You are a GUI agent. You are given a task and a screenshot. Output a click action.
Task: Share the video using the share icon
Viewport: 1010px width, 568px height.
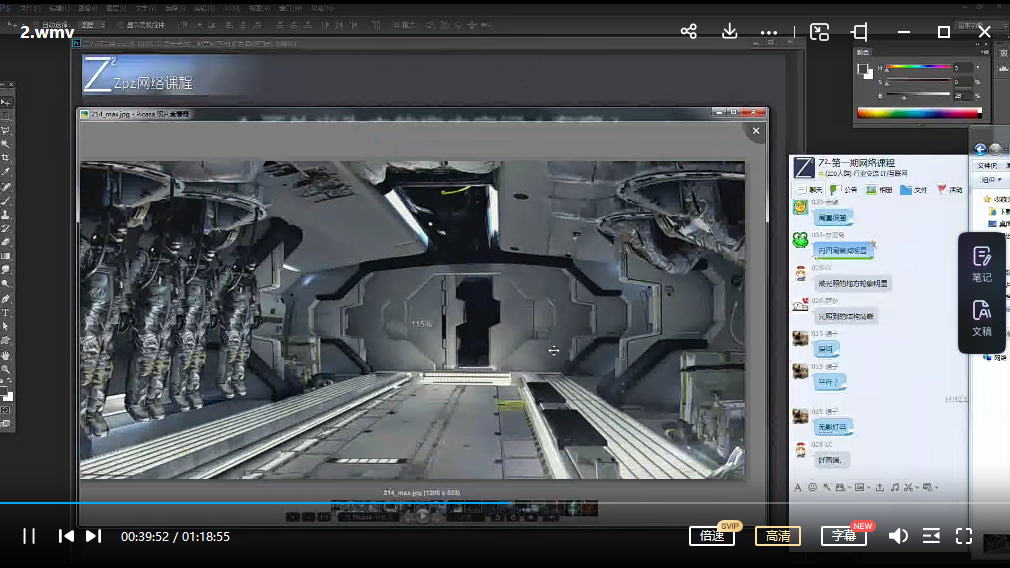[689, 32]
